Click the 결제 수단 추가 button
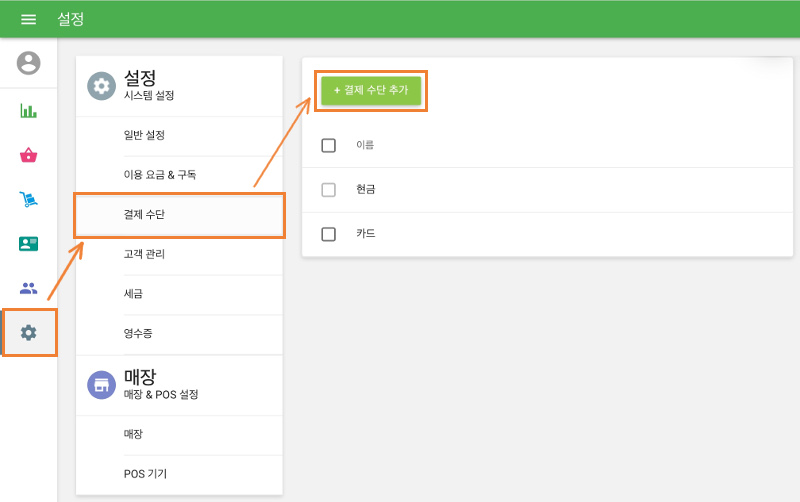The image size is (800, 502). click(371, 90)
